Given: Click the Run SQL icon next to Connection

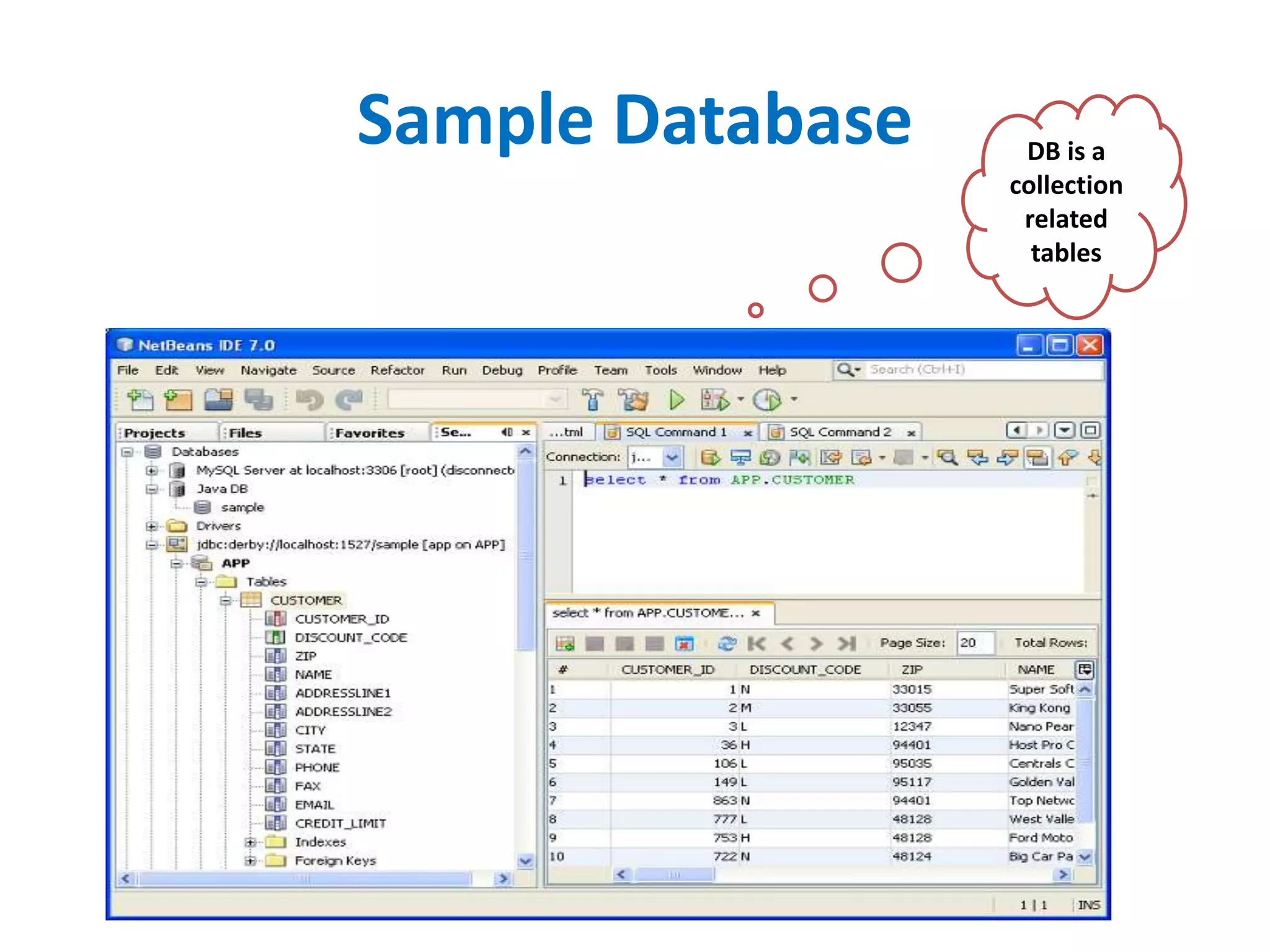Looking at the screenshot, I should 710,458.
